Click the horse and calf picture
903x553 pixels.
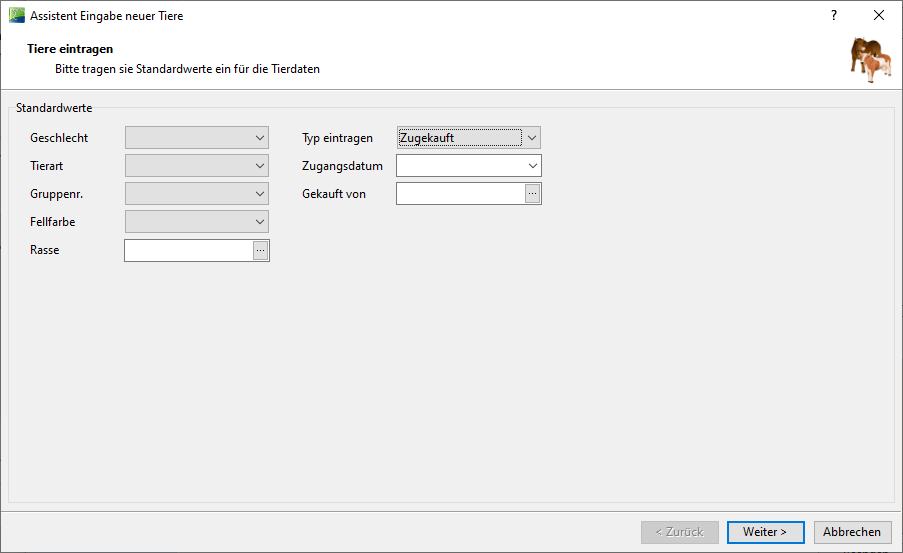[870, 60]
